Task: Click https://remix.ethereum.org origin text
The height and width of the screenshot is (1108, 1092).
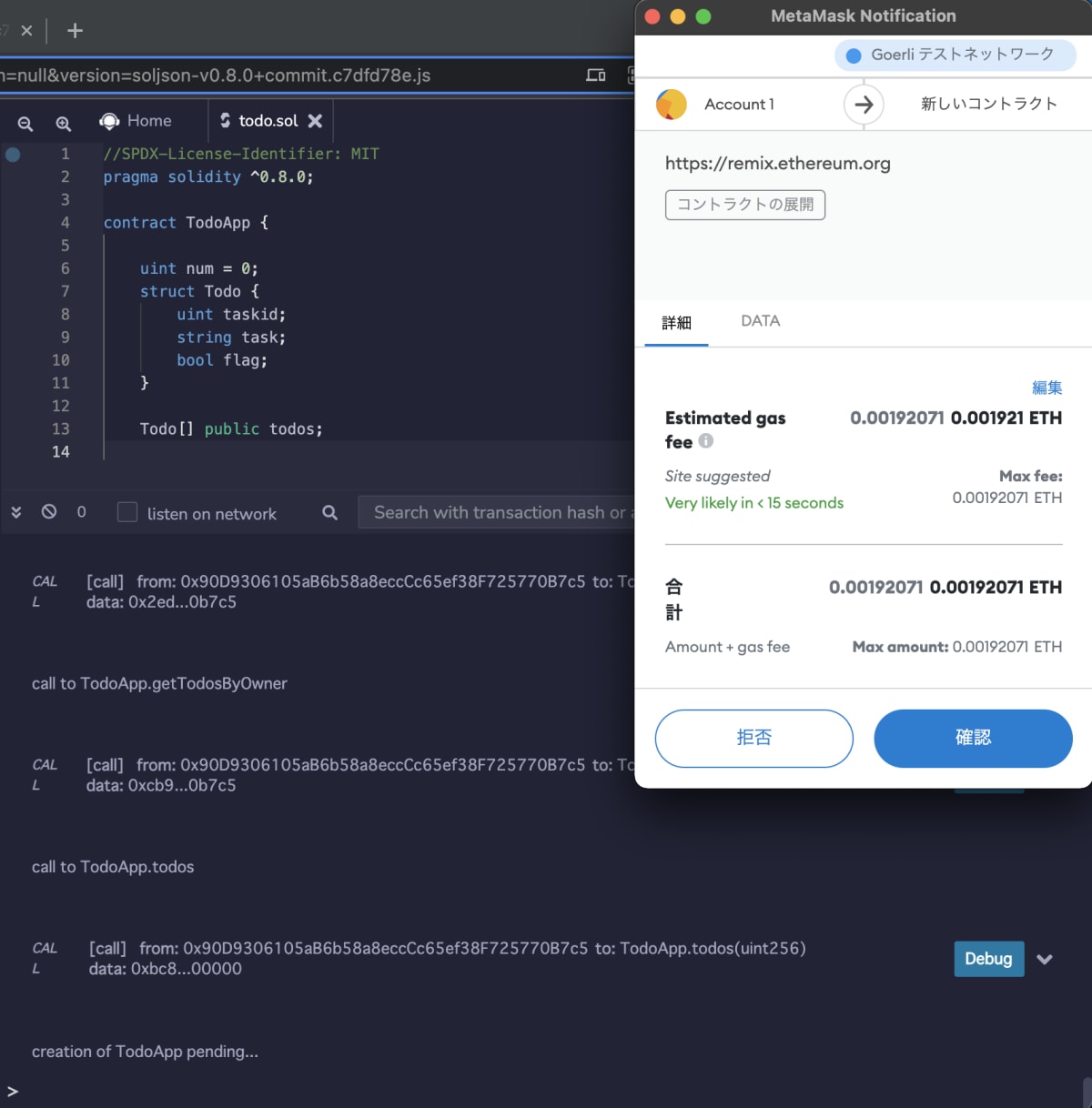Action: (778, 164)
